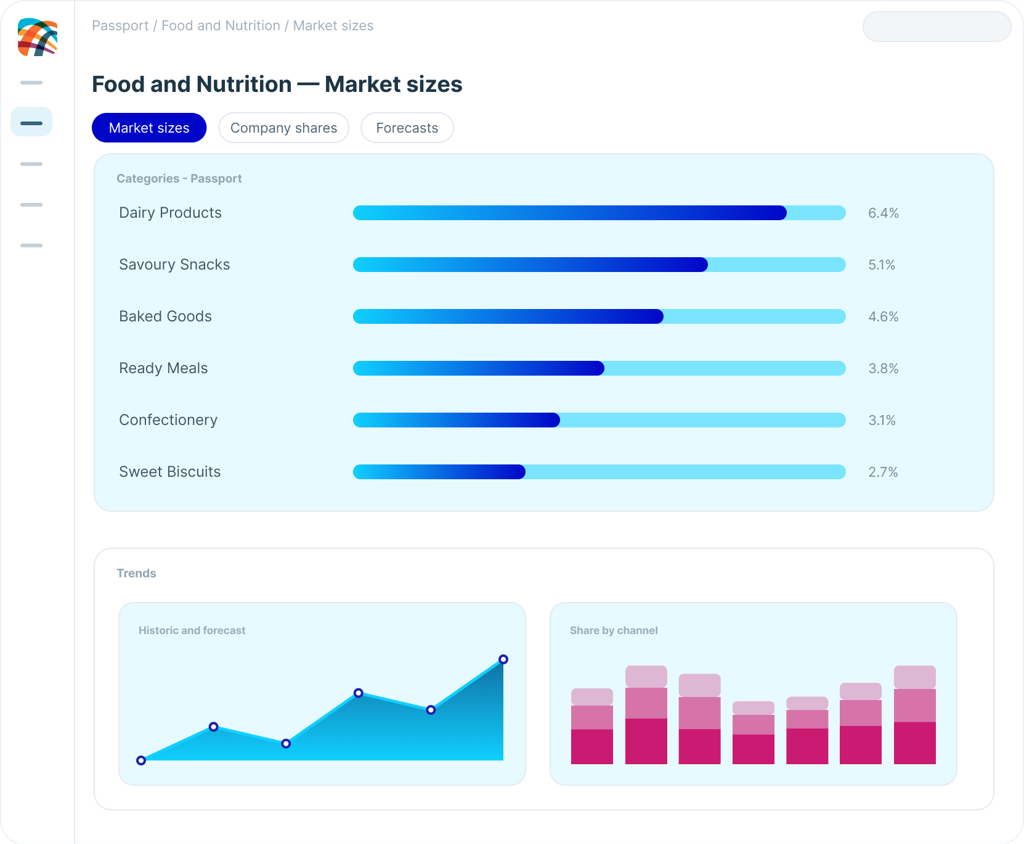This screenshot has height=844, width=1024.
Task: Open the Forecasts tab
Action: click(x=407, y=128)
